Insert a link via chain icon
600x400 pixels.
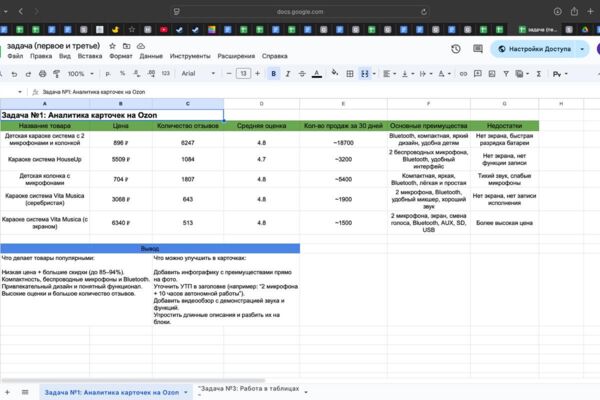tap(463, 73)
